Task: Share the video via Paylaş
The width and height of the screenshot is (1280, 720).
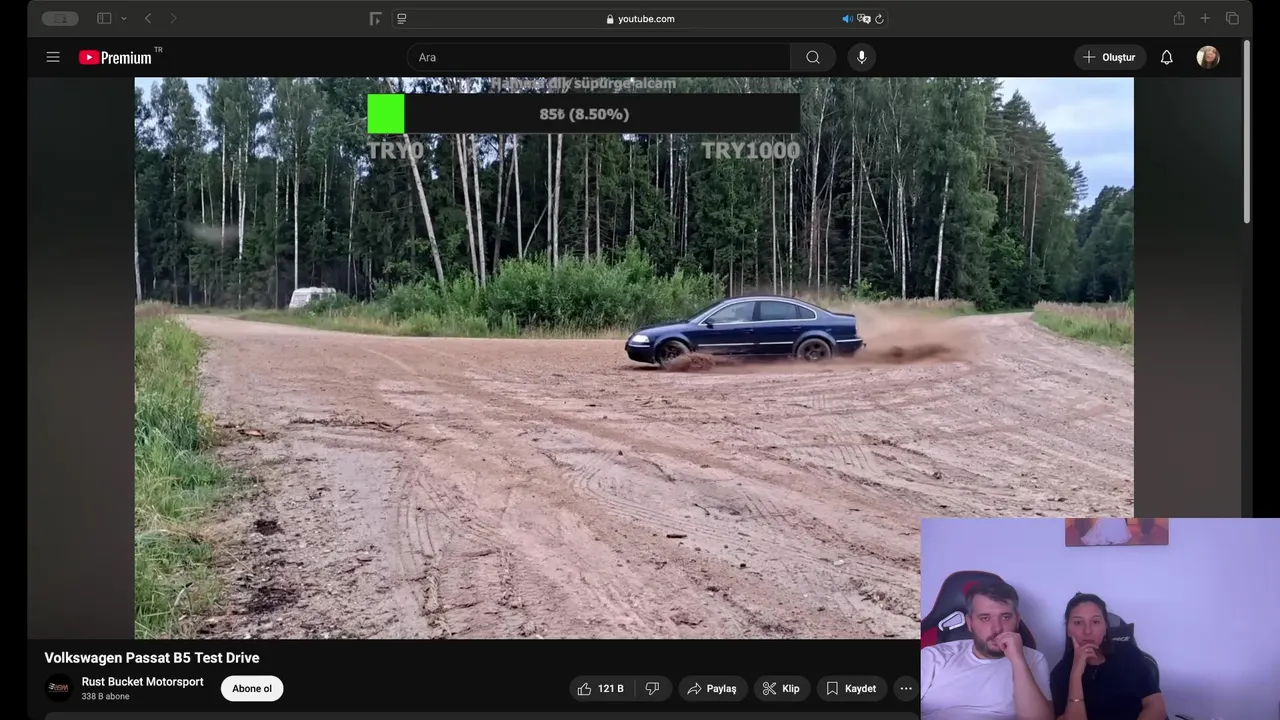Action: coord(712,688)
